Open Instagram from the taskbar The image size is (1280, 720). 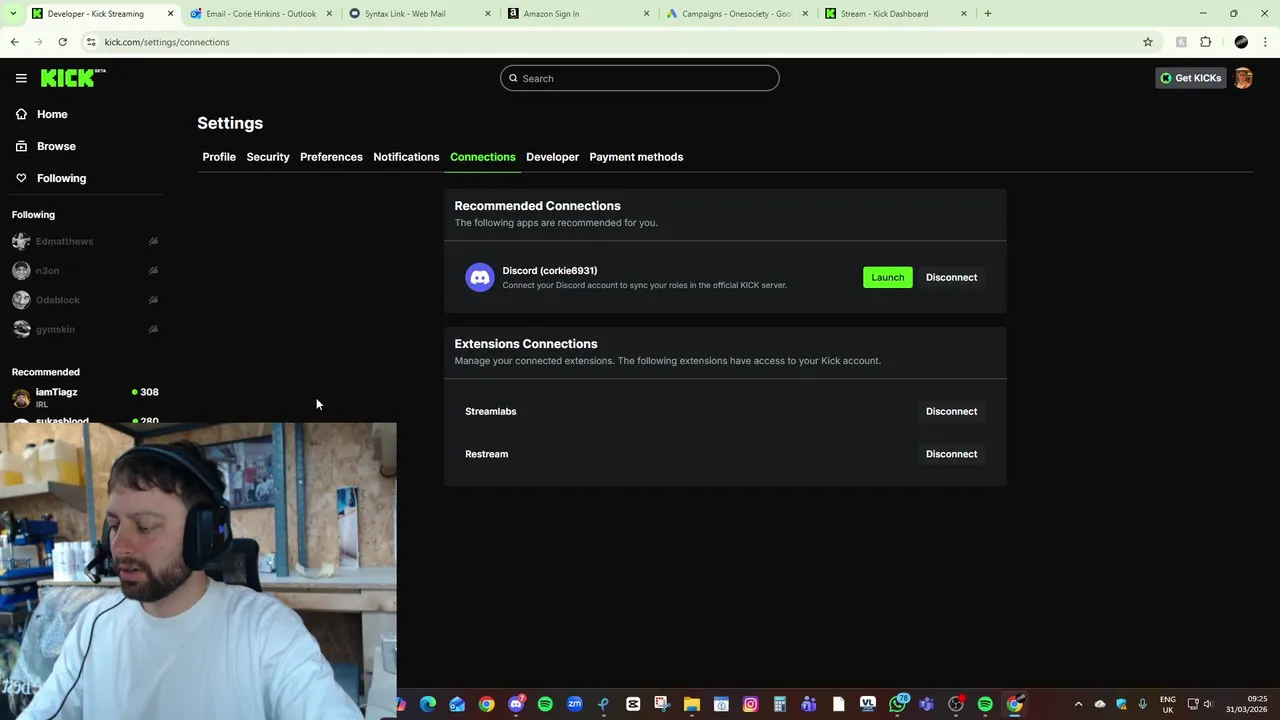[750, 704]
